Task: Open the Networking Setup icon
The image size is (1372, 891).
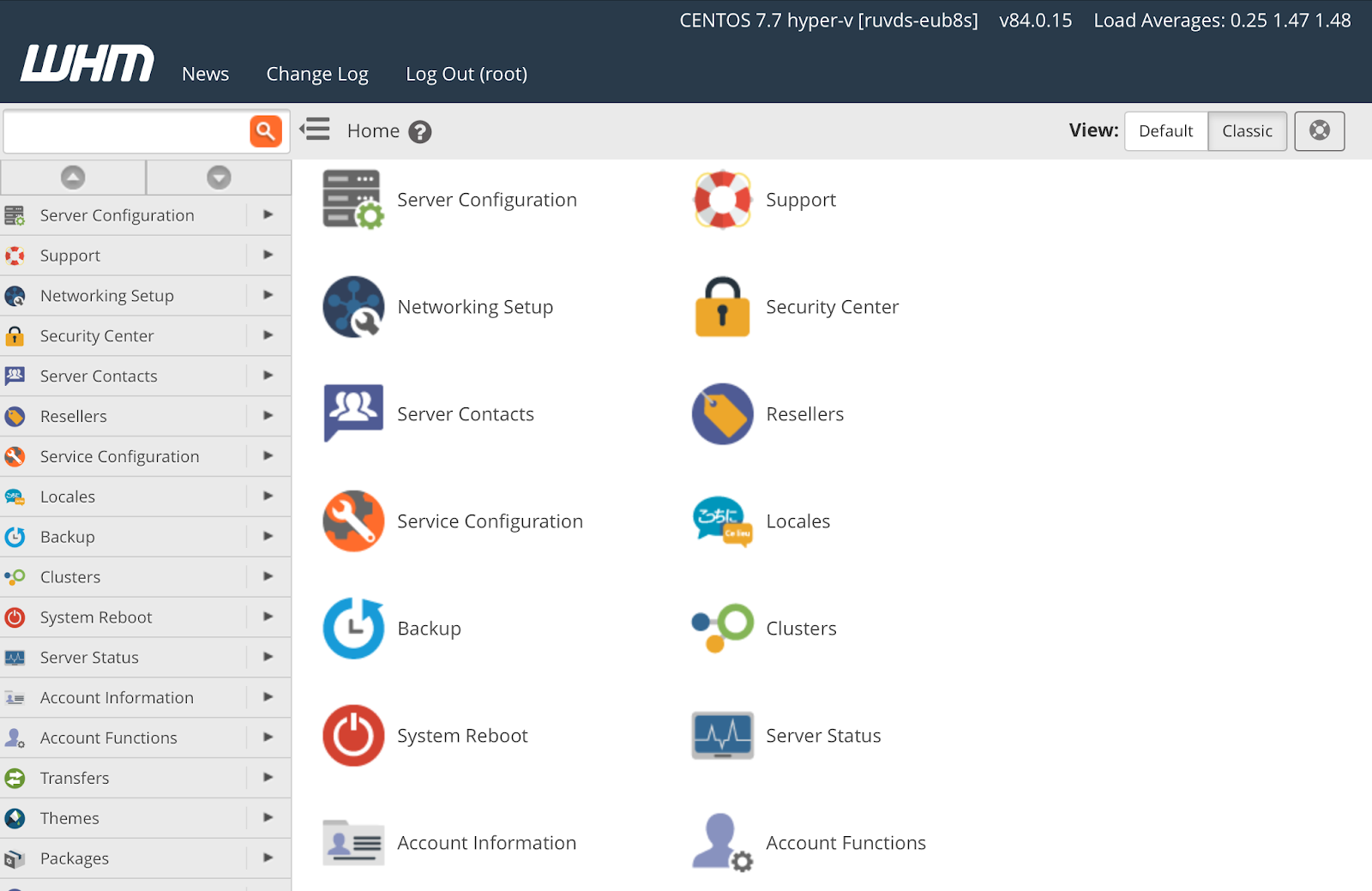Action: tap(353, 307)
